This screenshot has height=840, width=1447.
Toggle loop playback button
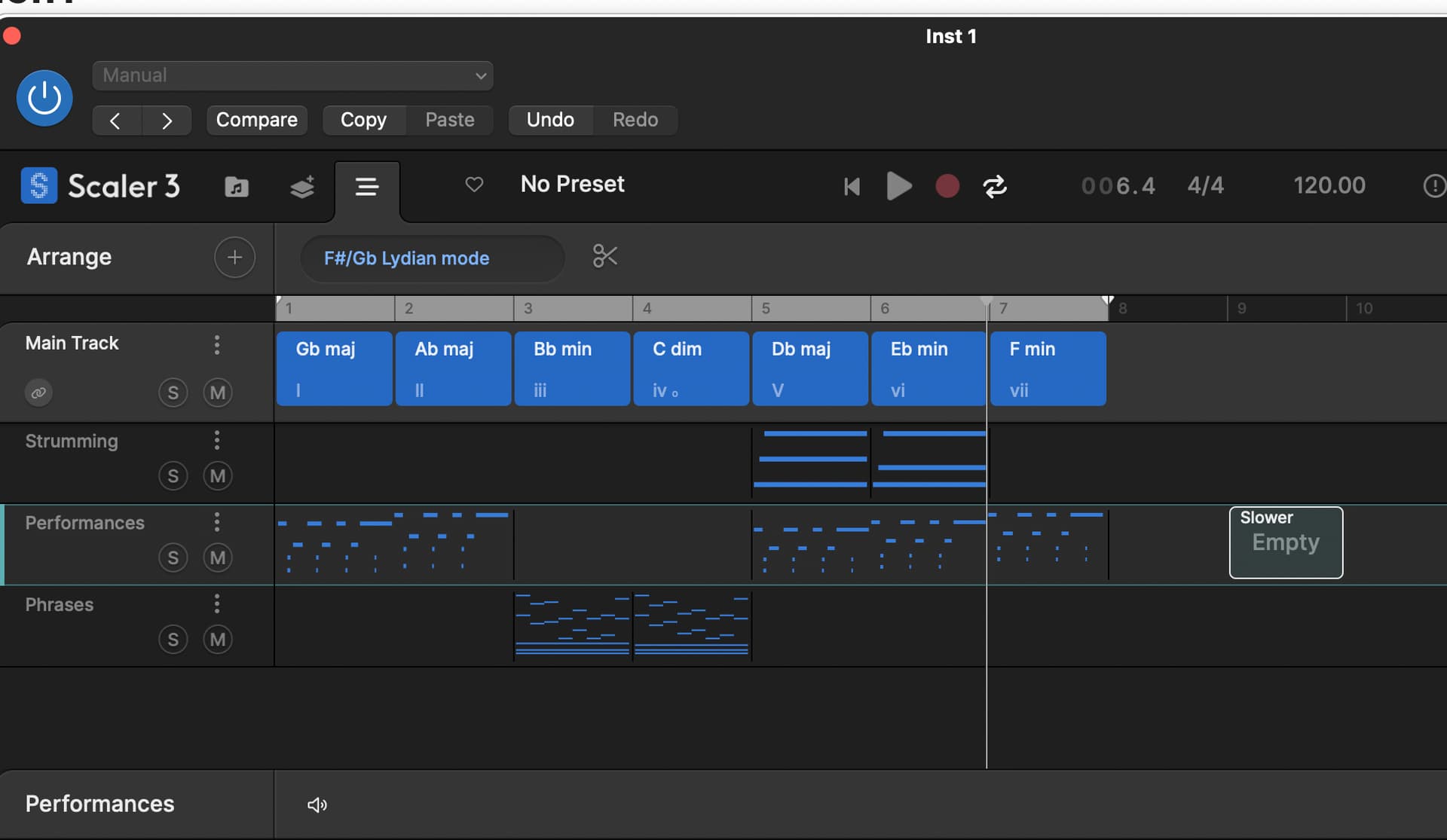click(x=995, y=186)
